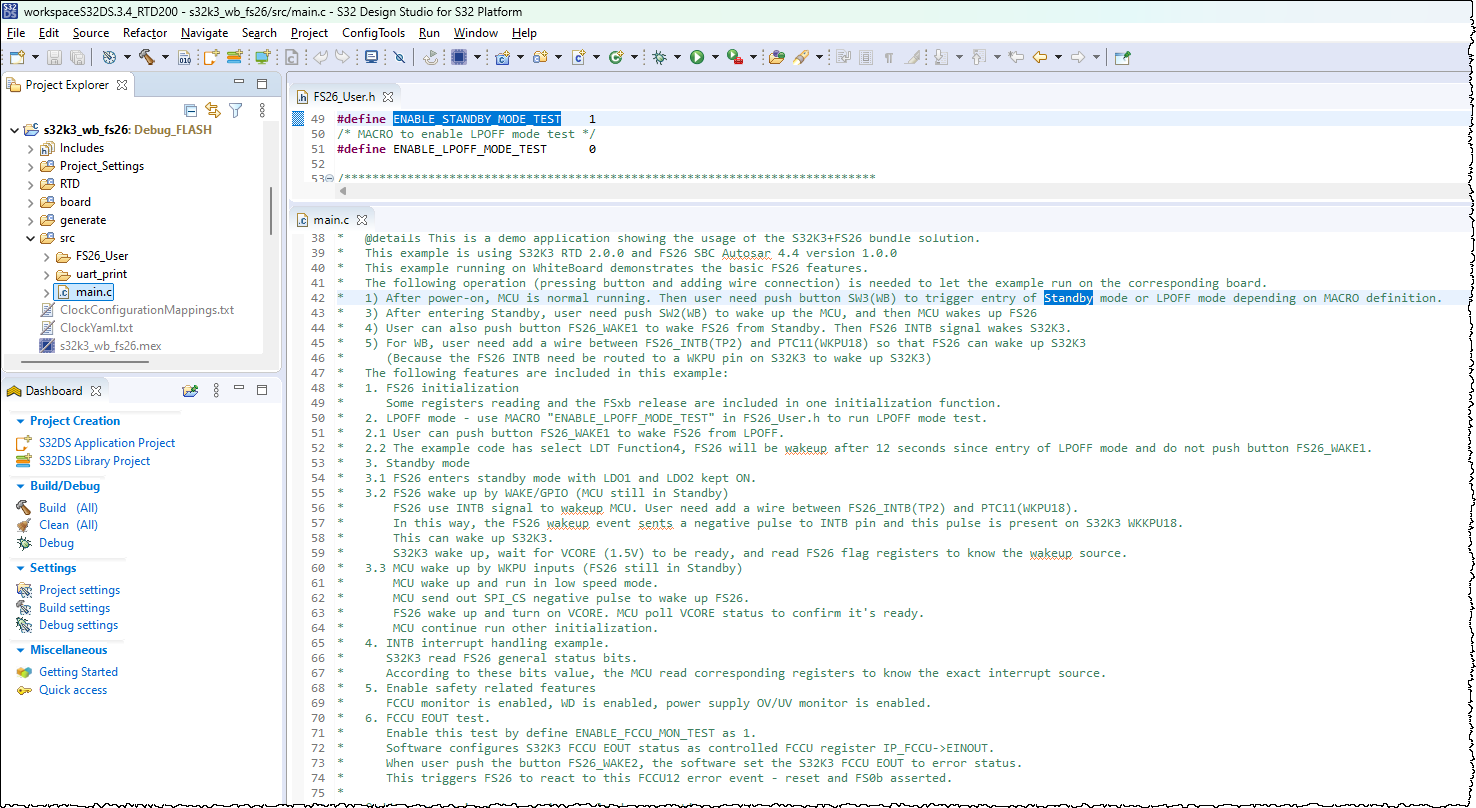
Task: Expand the FS26_User folder
Action: [x=46, y=256]
